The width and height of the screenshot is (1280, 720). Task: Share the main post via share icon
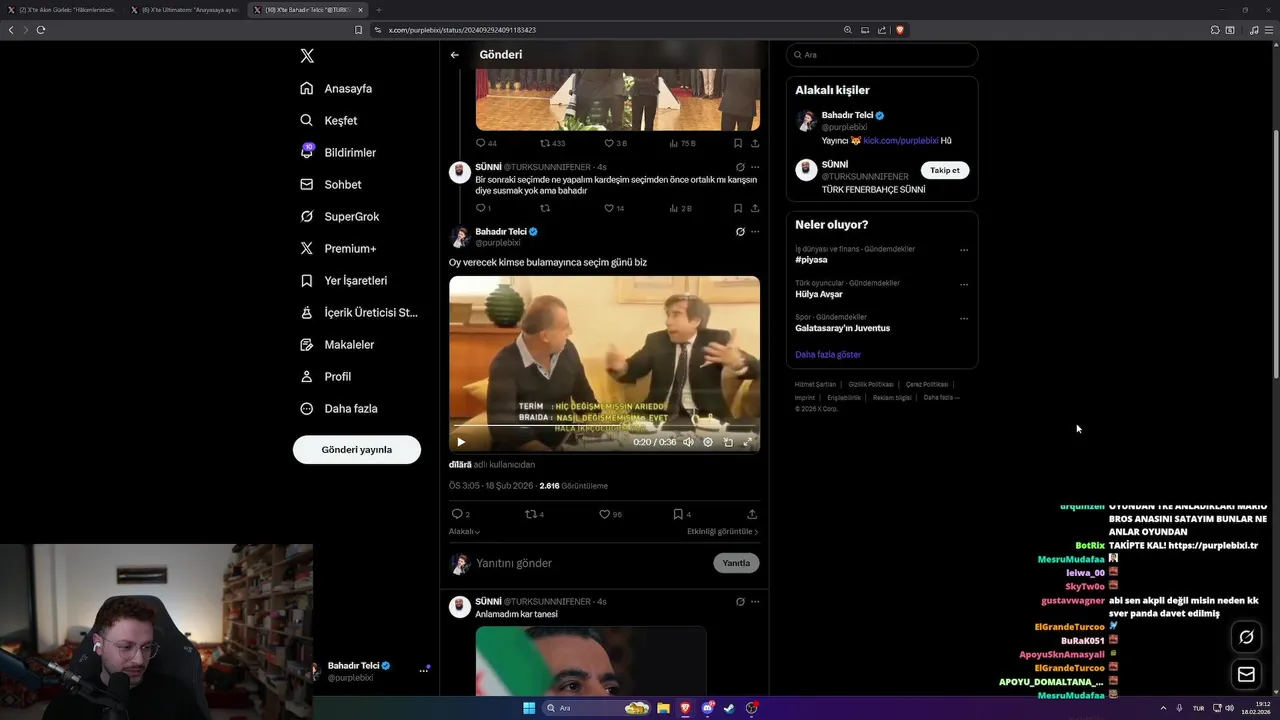752,514
